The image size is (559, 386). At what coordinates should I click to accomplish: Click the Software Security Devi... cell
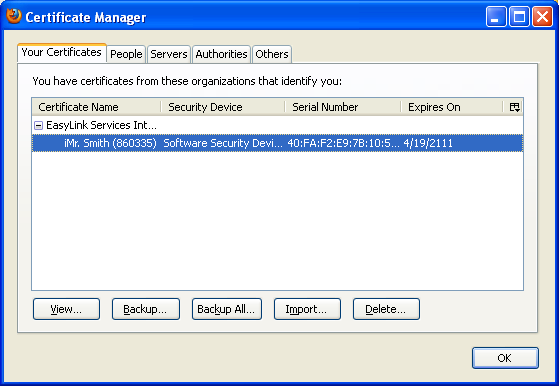coord(222,143)
